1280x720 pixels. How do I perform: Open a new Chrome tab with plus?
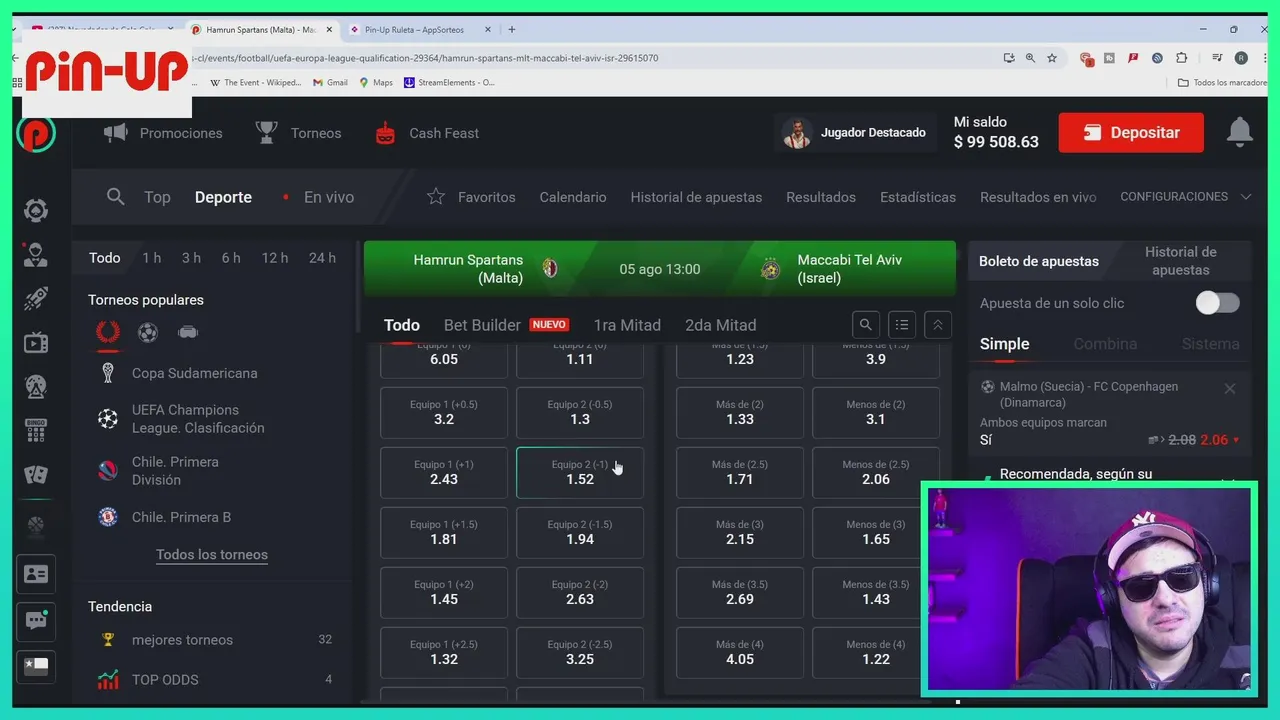point(512,30)
